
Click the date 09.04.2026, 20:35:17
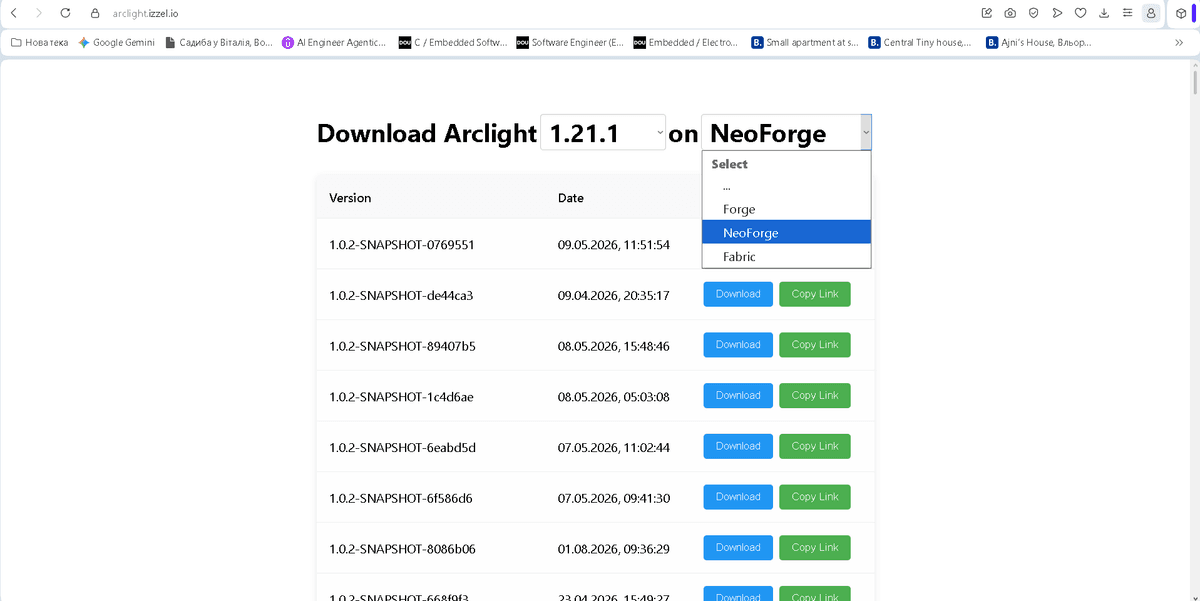click(x=614, y=295)
